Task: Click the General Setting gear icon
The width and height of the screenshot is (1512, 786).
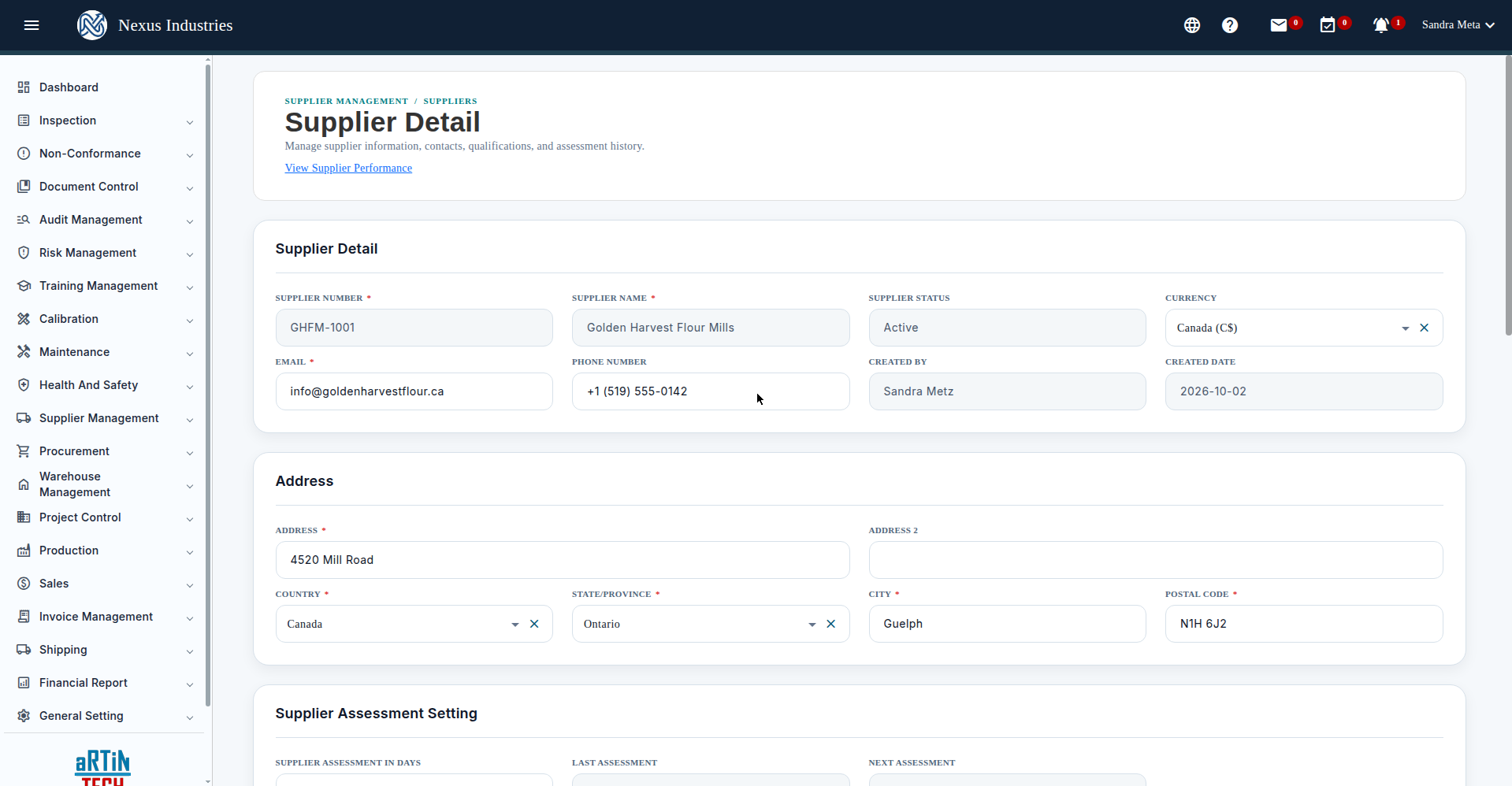Action: tap(24, 716)
